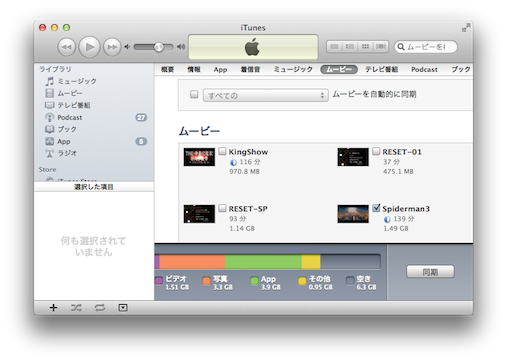Switch to song list view

334,47
